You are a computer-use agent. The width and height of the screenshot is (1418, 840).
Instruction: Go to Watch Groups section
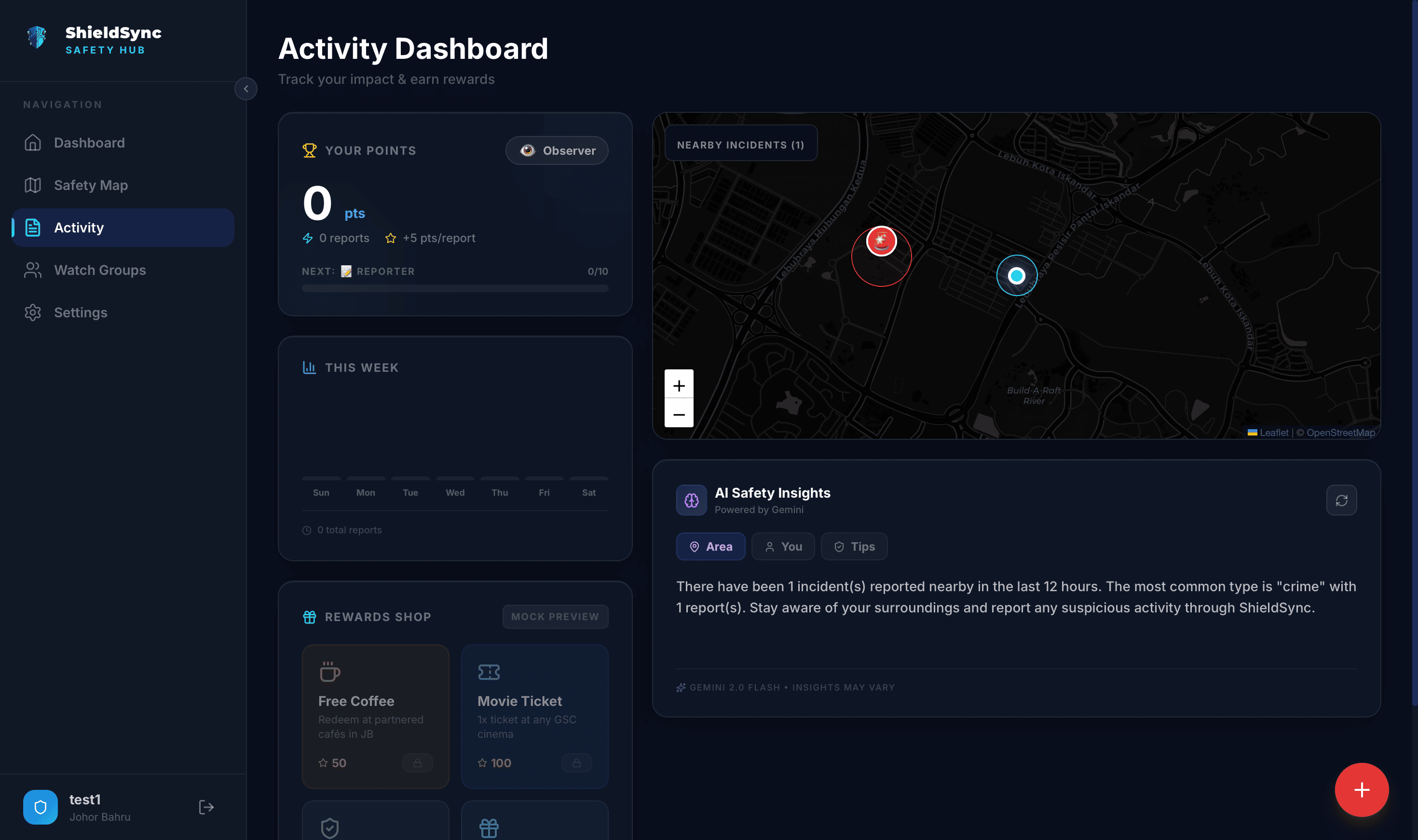pos(100,270)
